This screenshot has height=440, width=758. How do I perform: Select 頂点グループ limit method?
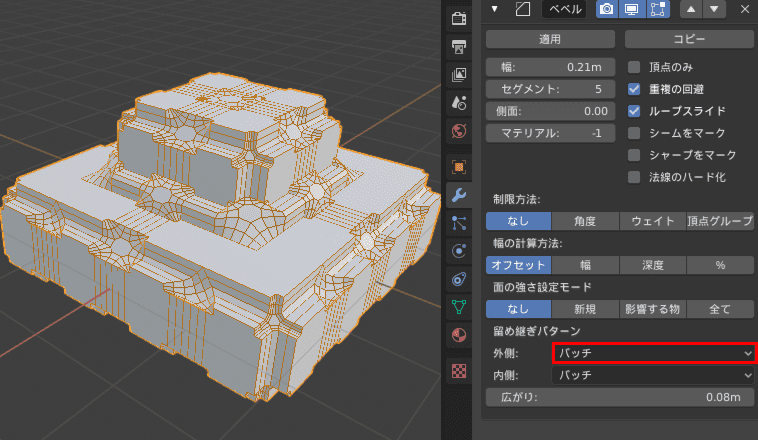pos(720,221)
